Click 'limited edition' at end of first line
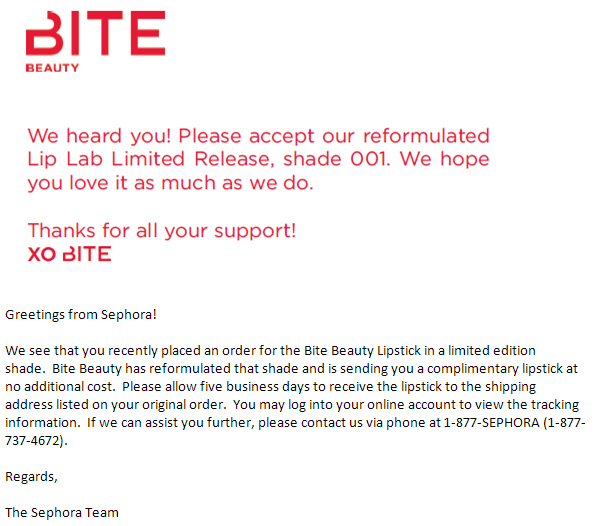Image resolution: width=595 pixels, height=526 pixels. (492, 351)
